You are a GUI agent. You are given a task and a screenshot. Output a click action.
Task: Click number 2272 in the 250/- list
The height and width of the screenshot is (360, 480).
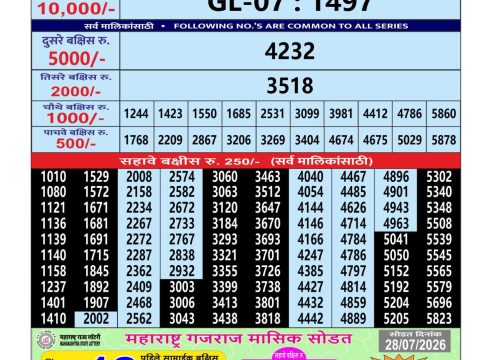[x=139, y=240]
